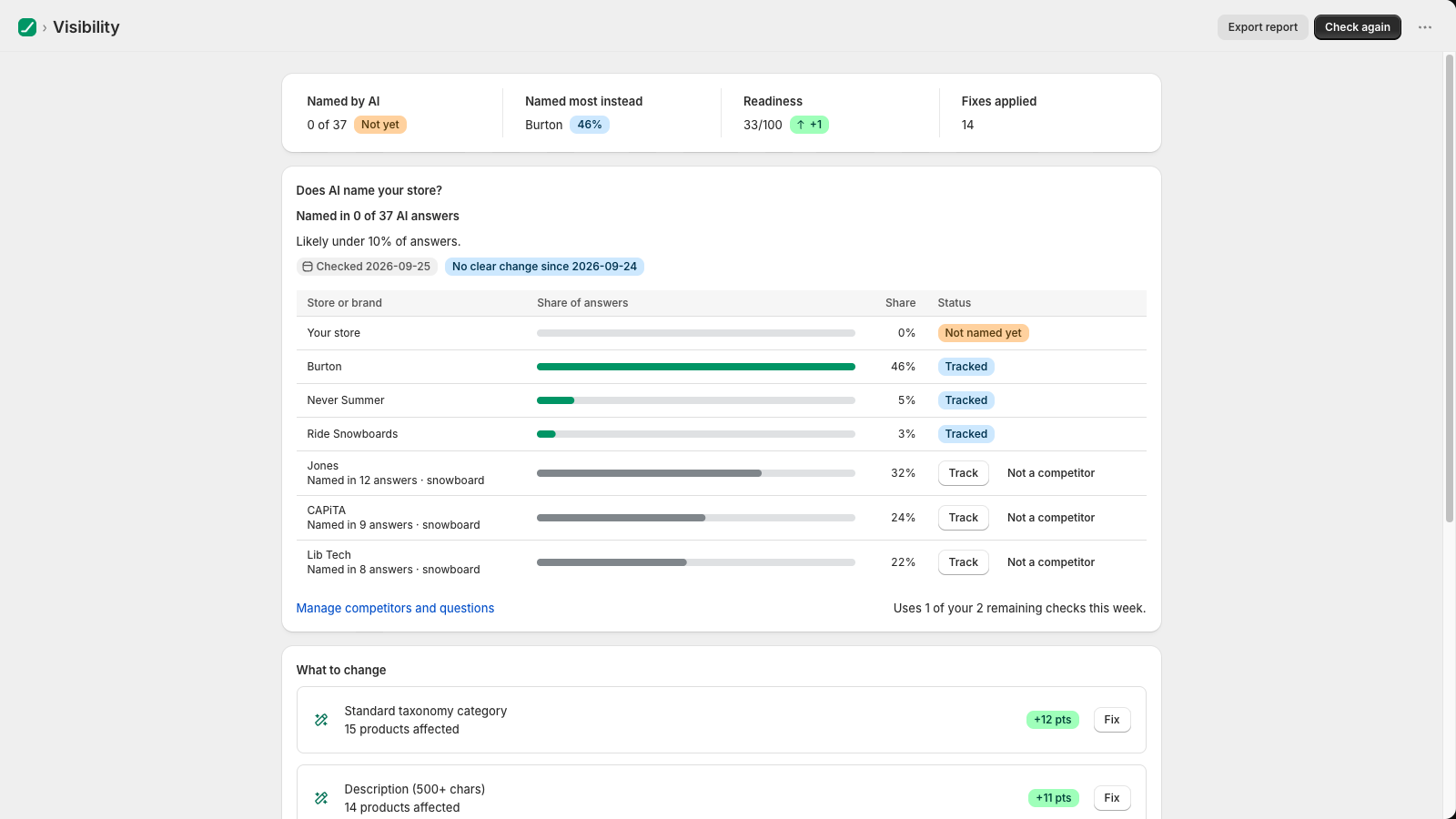Click the 15 products affected text
1456x819 pixels.
[x=401, y=729]
